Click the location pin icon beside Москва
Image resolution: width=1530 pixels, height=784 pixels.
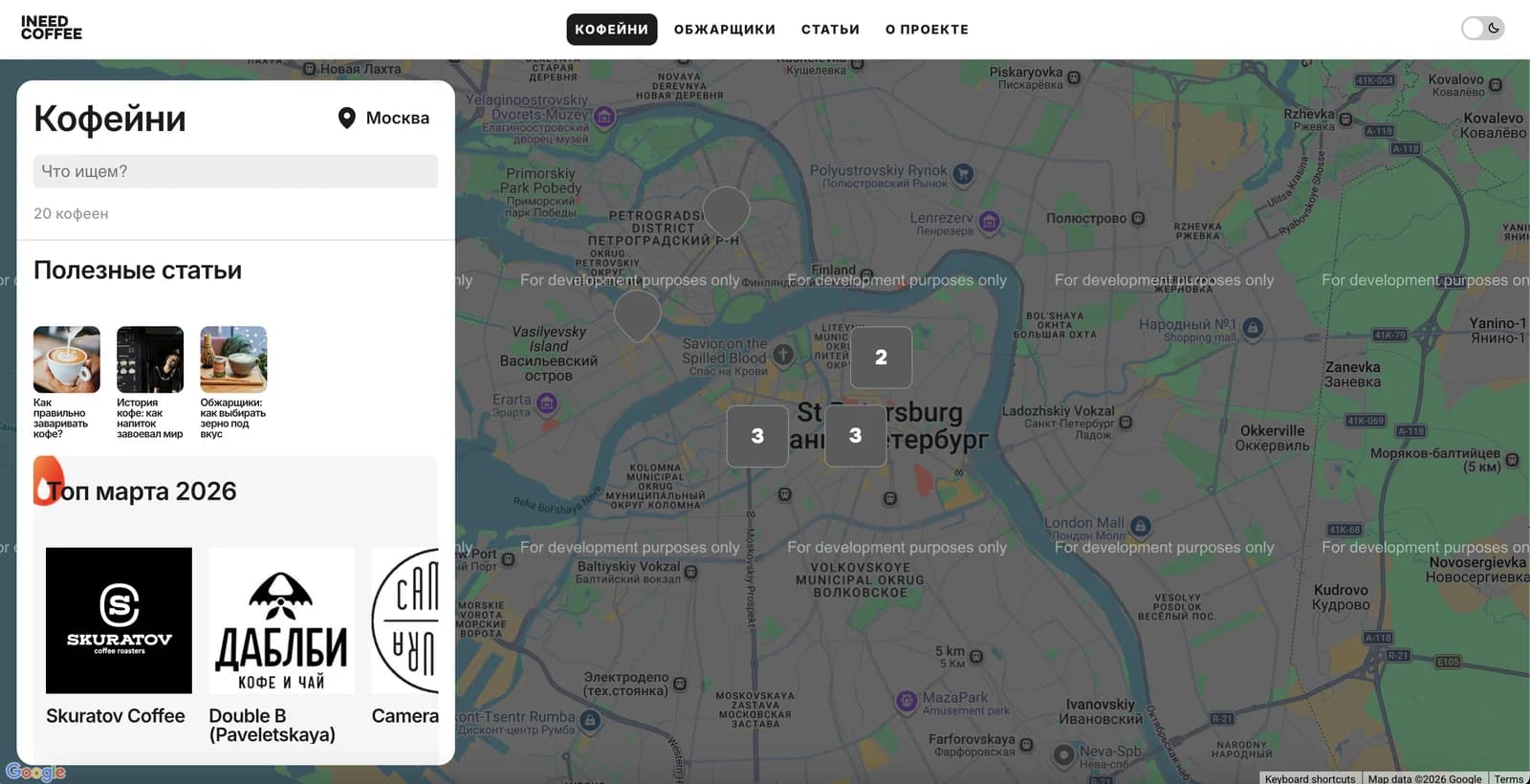tap(346, 119)
